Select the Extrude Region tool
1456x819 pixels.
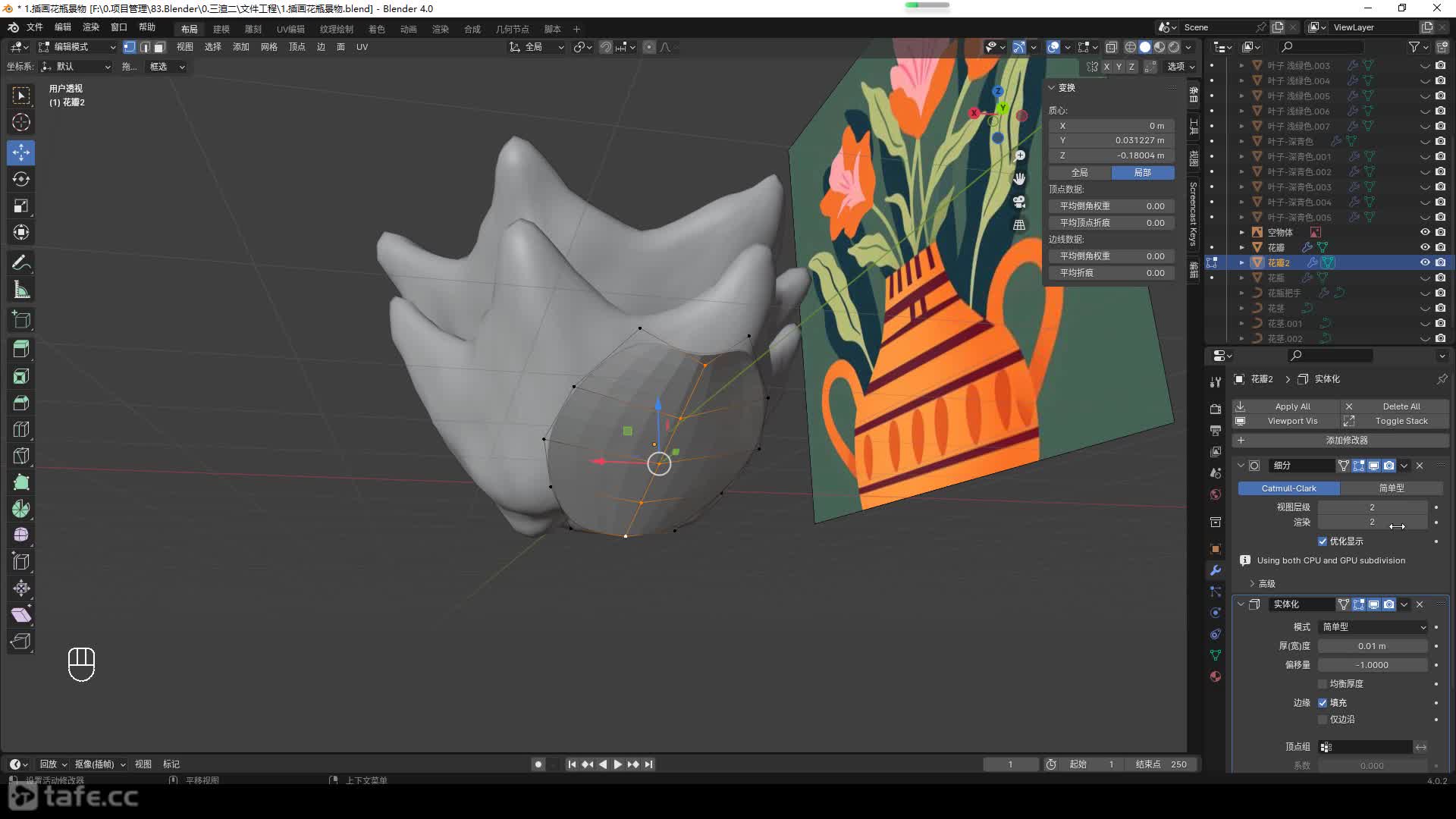pyautogui.click(x=21, y=349)
